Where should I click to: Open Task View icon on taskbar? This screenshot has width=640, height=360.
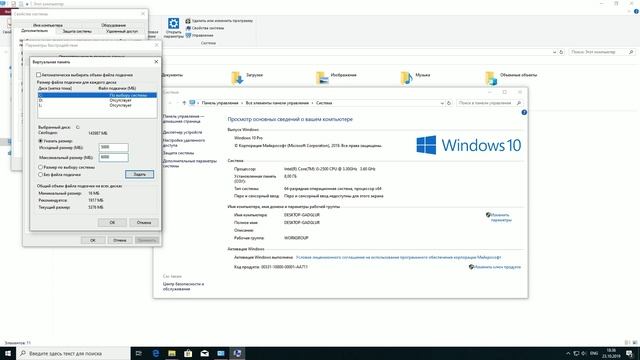[139, 353]
